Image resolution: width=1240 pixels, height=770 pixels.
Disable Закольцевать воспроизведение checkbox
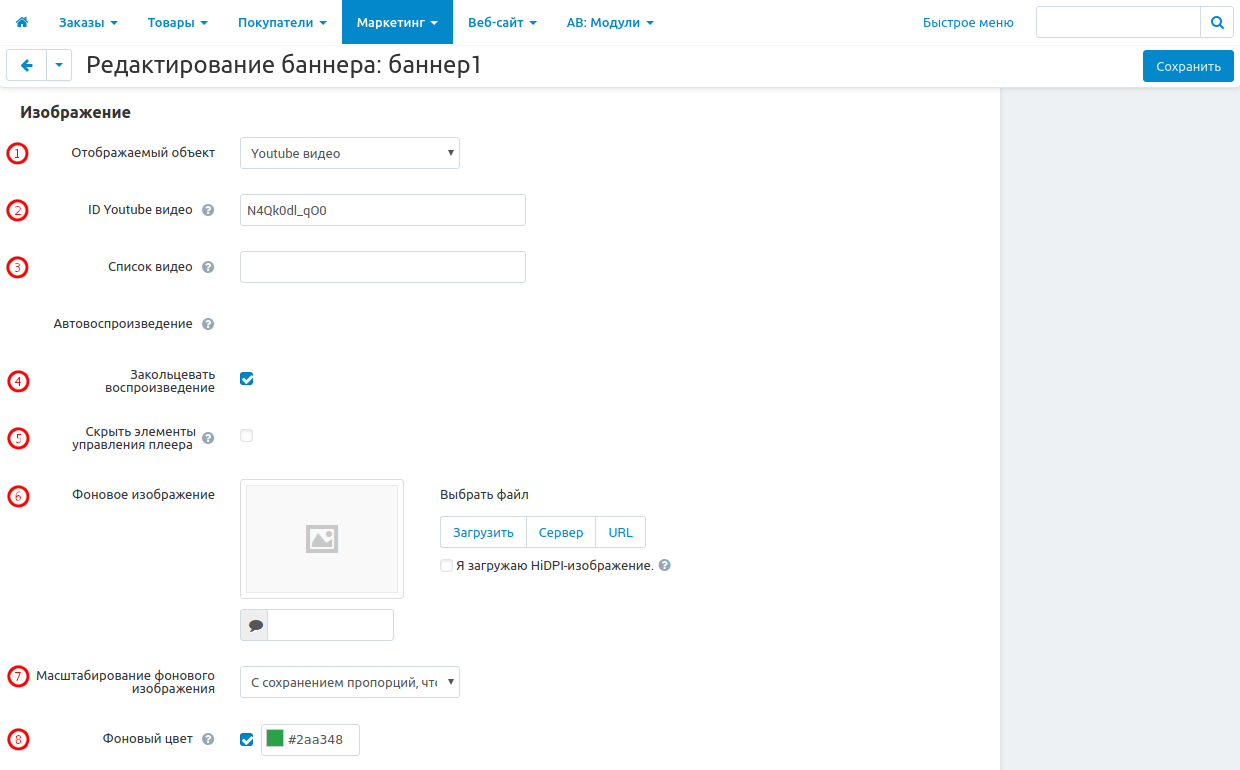[247, 379]
